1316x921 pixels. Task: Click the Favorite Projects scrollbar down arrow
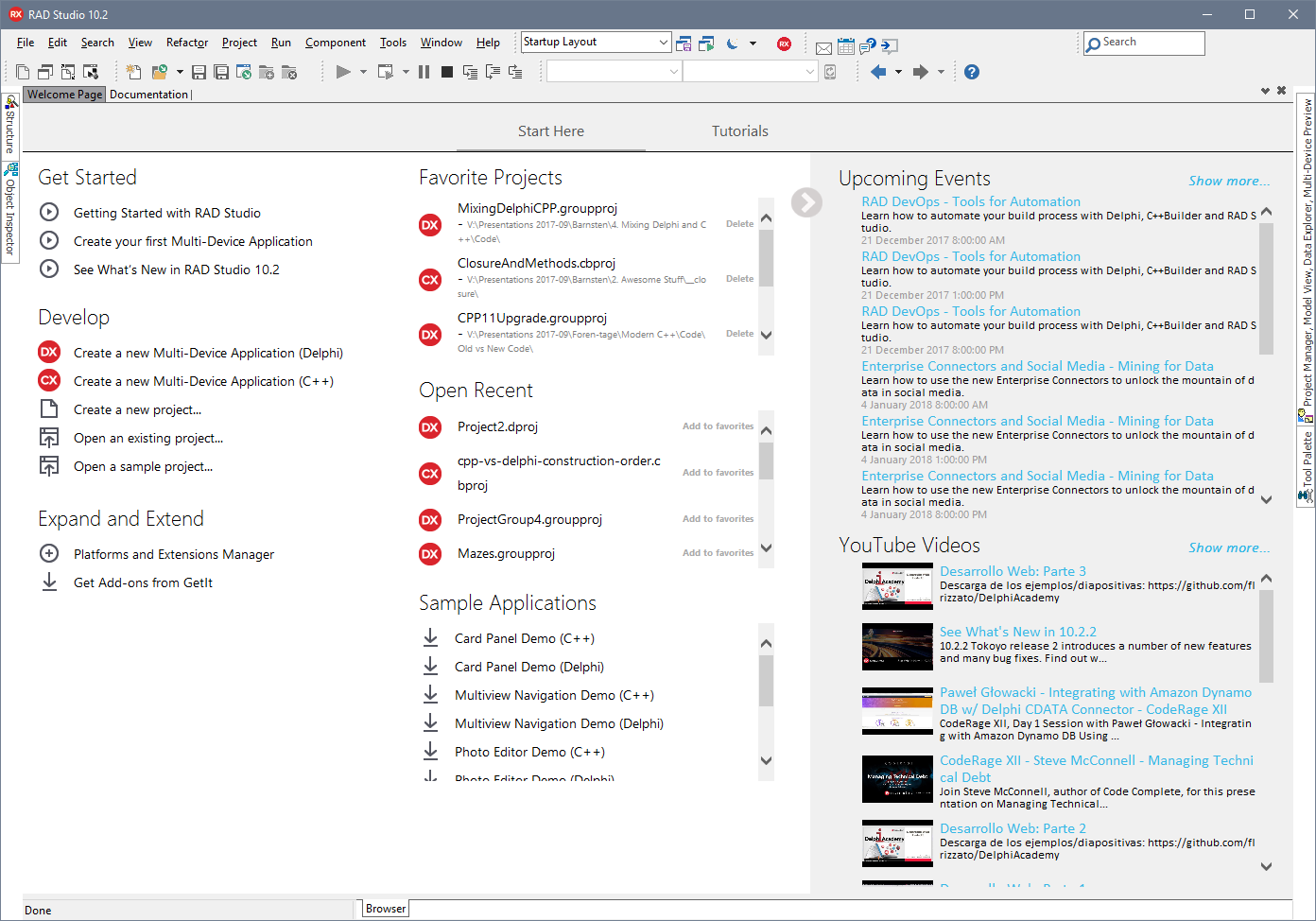pos(767,335)
